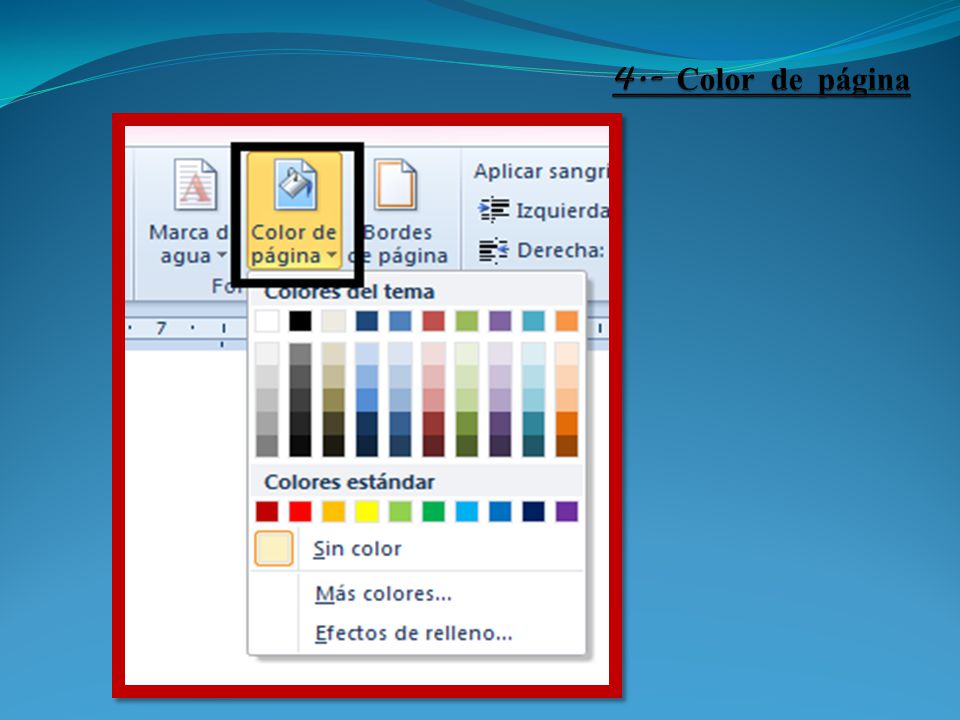The height and width of the screenshot is (720, 960).
Task: Click the Aplicar sangría label
Action: (x=541, y=171)
